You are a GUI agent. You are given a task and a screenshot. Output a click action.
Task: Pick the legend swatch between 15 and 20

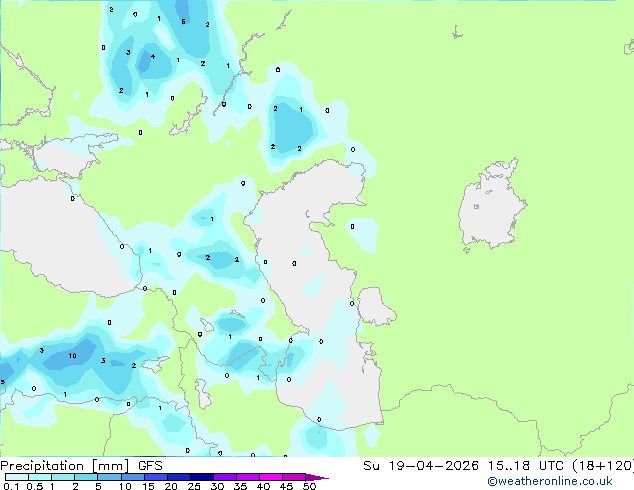pos(155,477)
